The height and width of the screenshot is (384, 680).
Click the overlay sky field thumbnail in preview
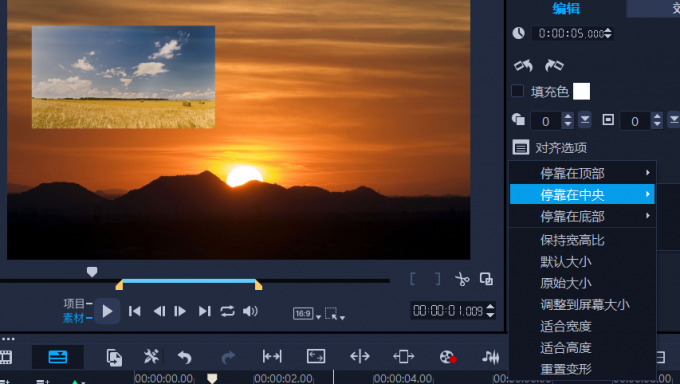124,77
